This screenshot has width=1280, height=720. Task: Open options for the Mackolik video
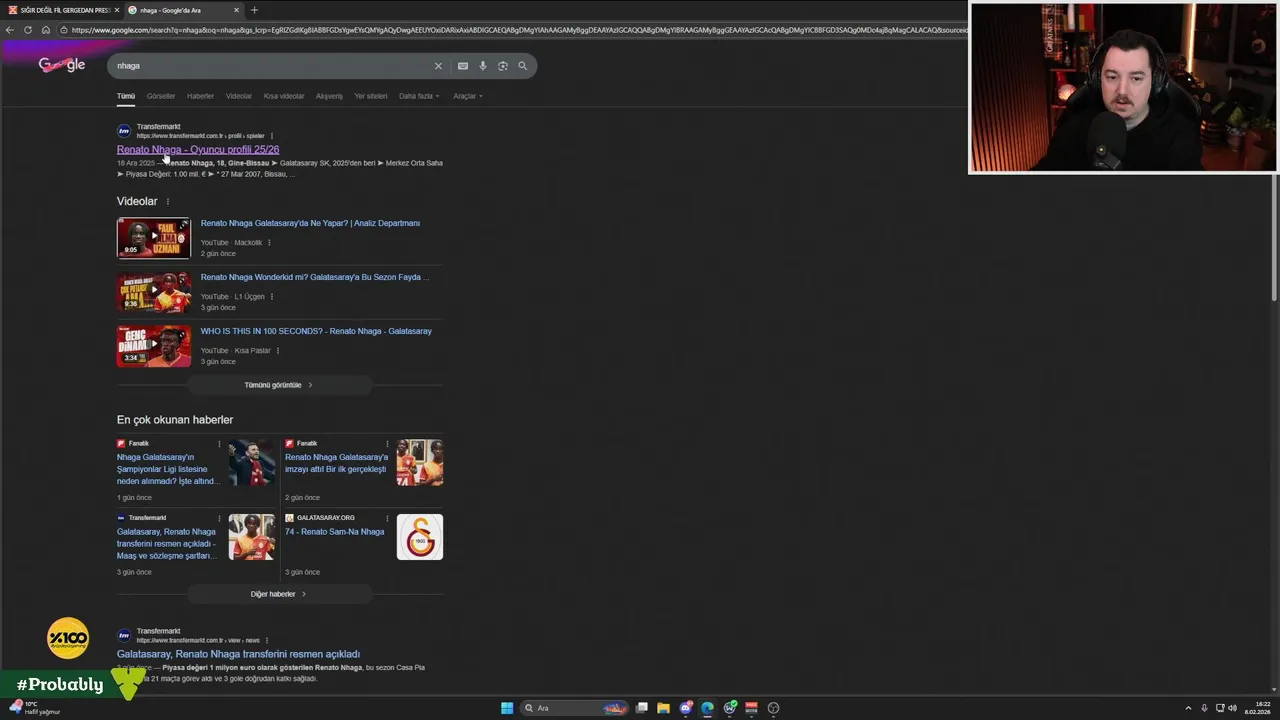[269, 243]
